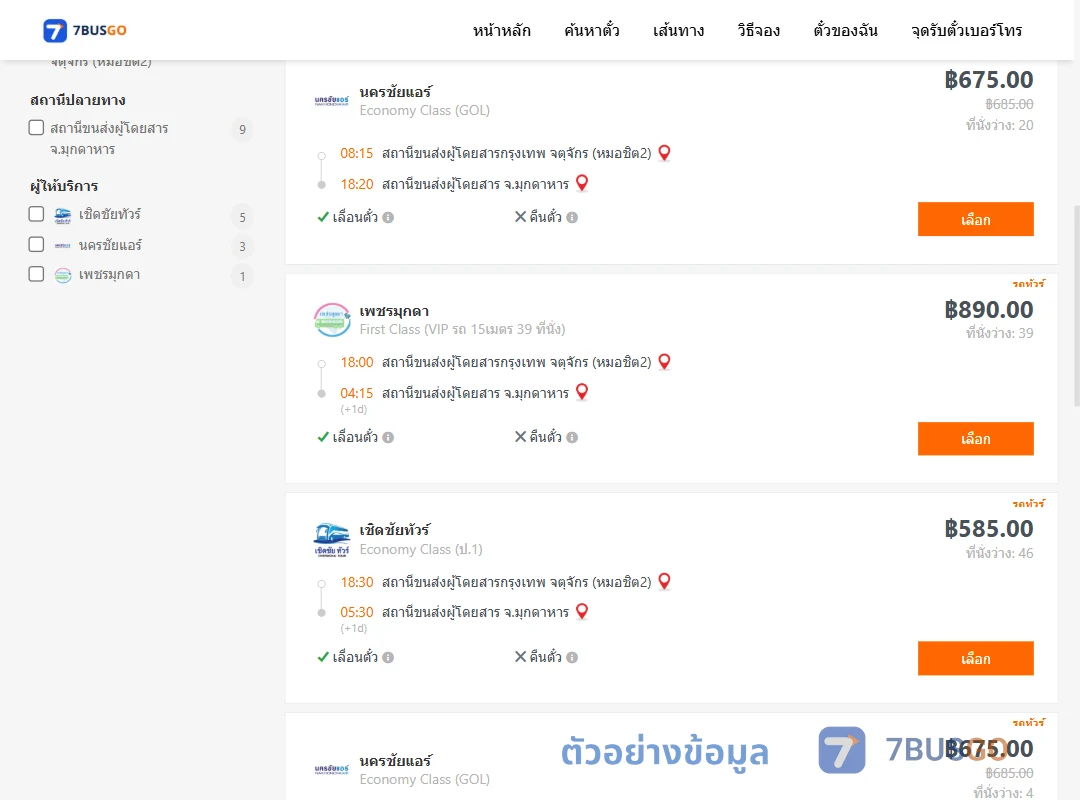Click the ที่นั่งว่าง: 20 seat count

(999, 125)
